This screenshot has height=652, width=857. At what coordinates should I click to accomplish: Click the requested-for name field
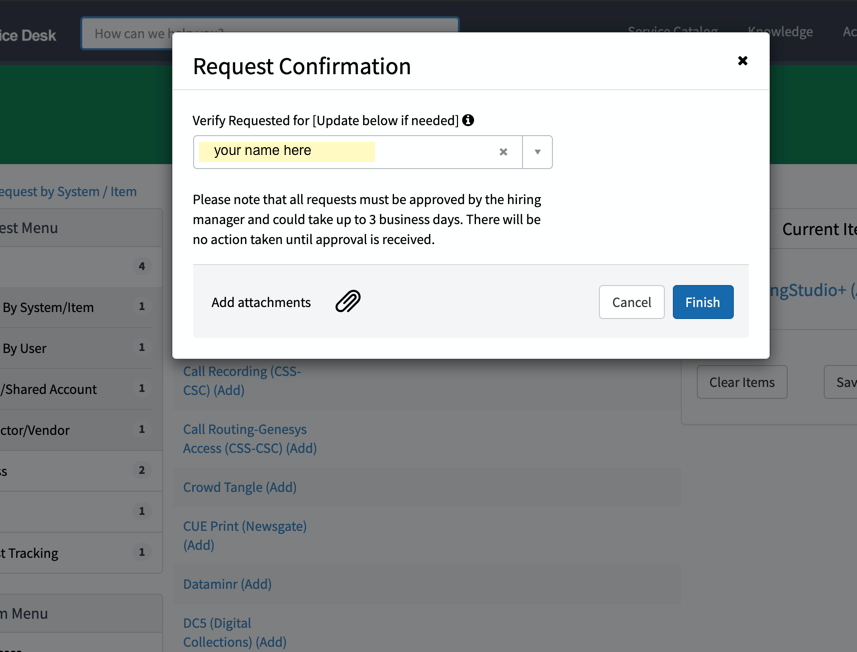point(340,152)
